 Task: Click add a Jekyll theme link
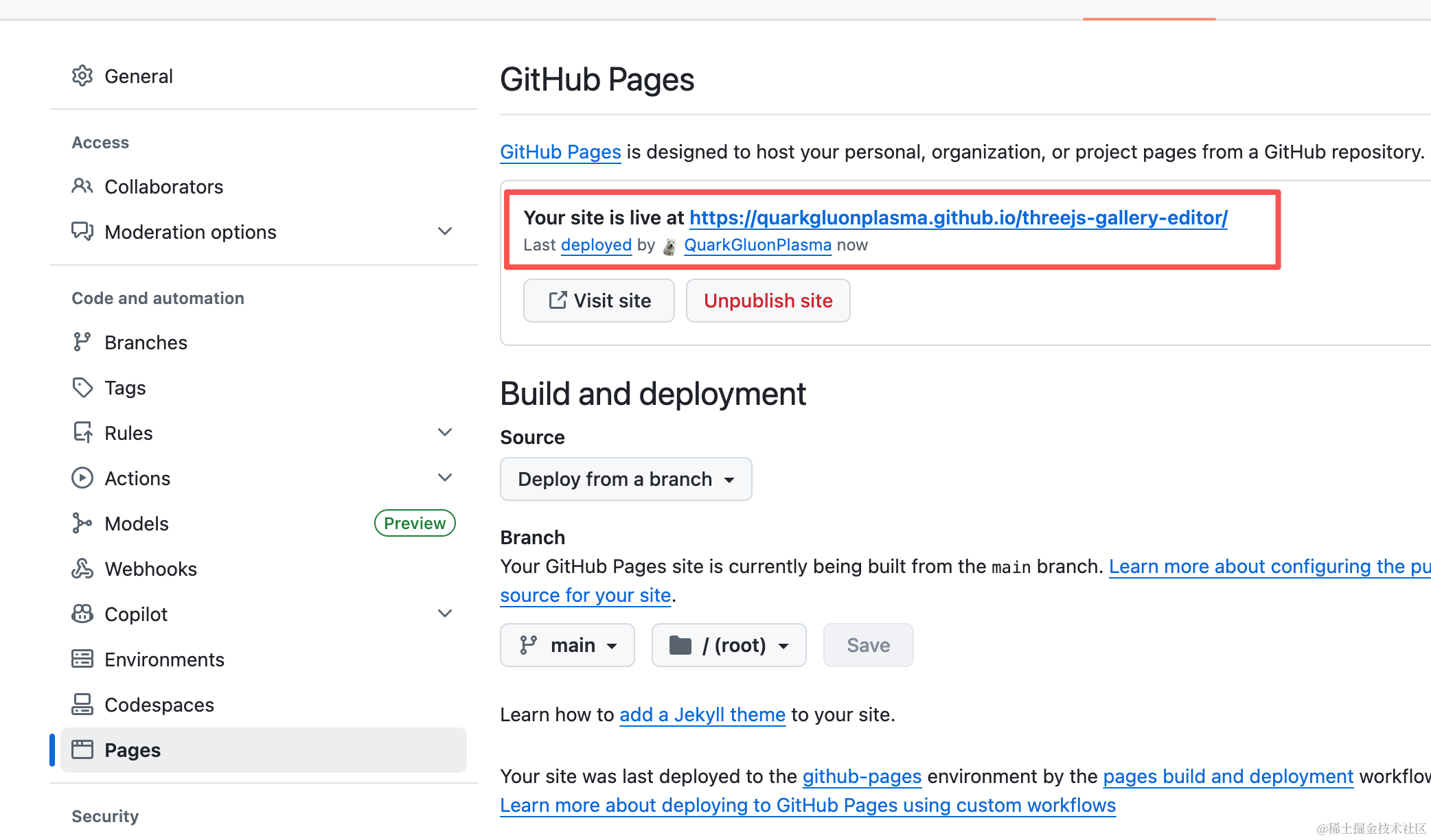(702, 714)
